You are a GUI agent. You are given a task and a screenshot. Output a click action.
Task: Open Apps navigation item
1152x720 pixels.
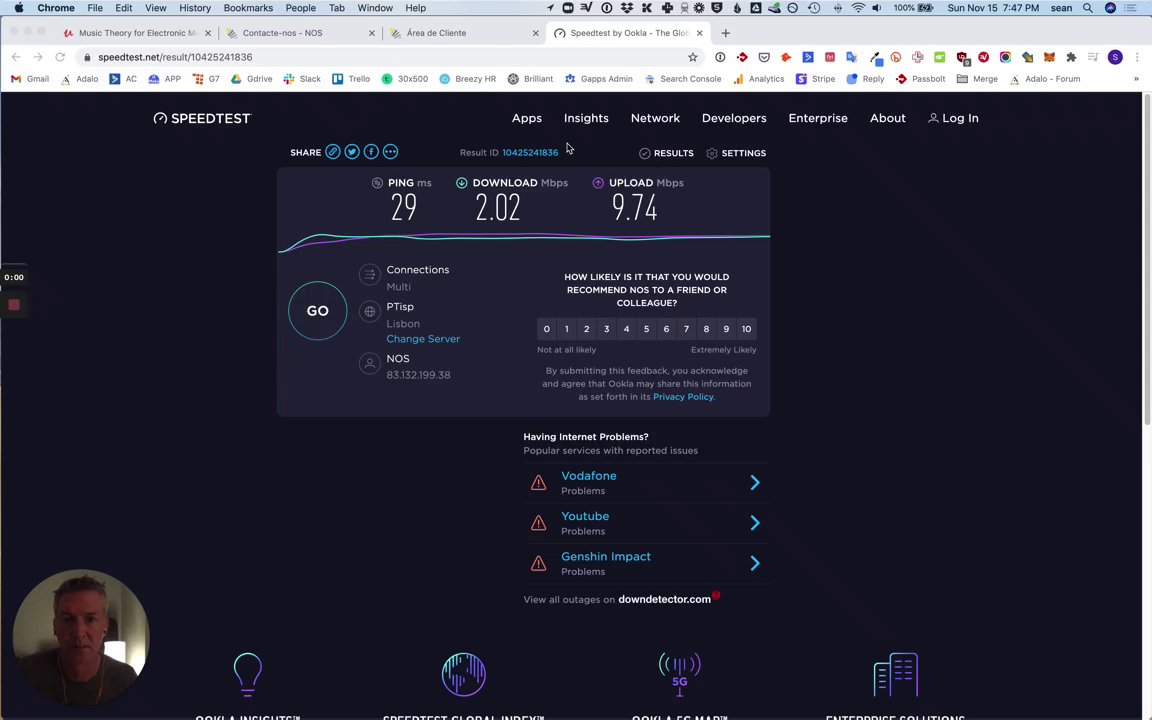point(527,118)
